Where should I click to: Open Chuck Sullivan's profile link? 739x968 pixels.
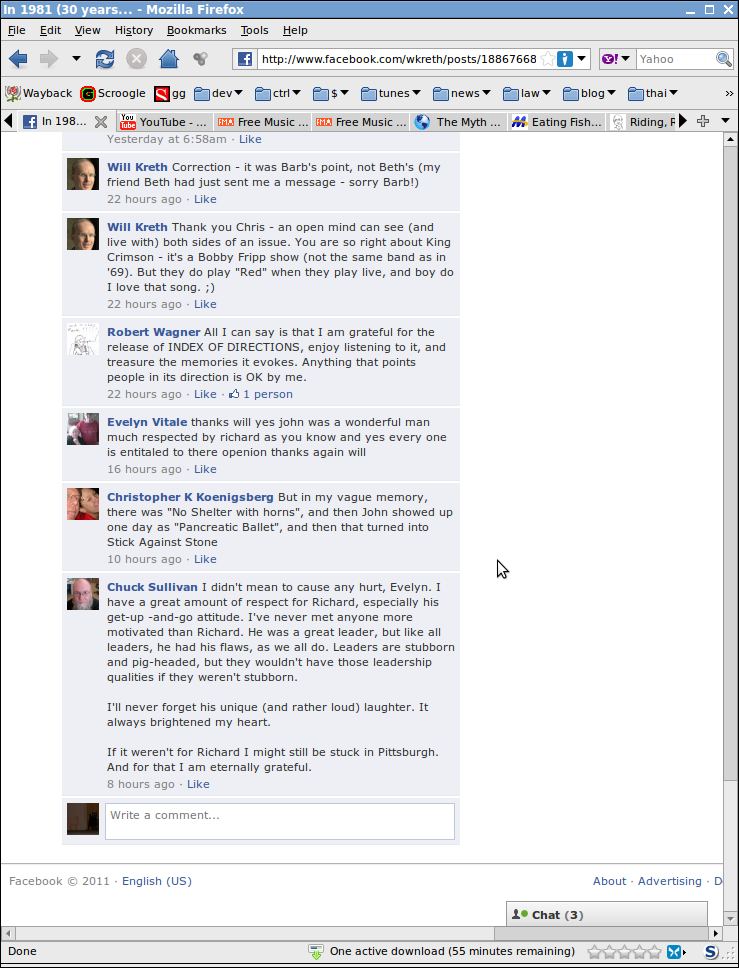(x=152, y=587)
